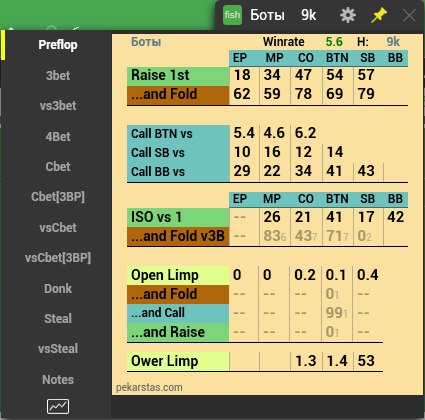The height and width of the screenshot is (420, 425).
Task: Click Raise-and-Fold CO value 78
Action: point(303,94)
